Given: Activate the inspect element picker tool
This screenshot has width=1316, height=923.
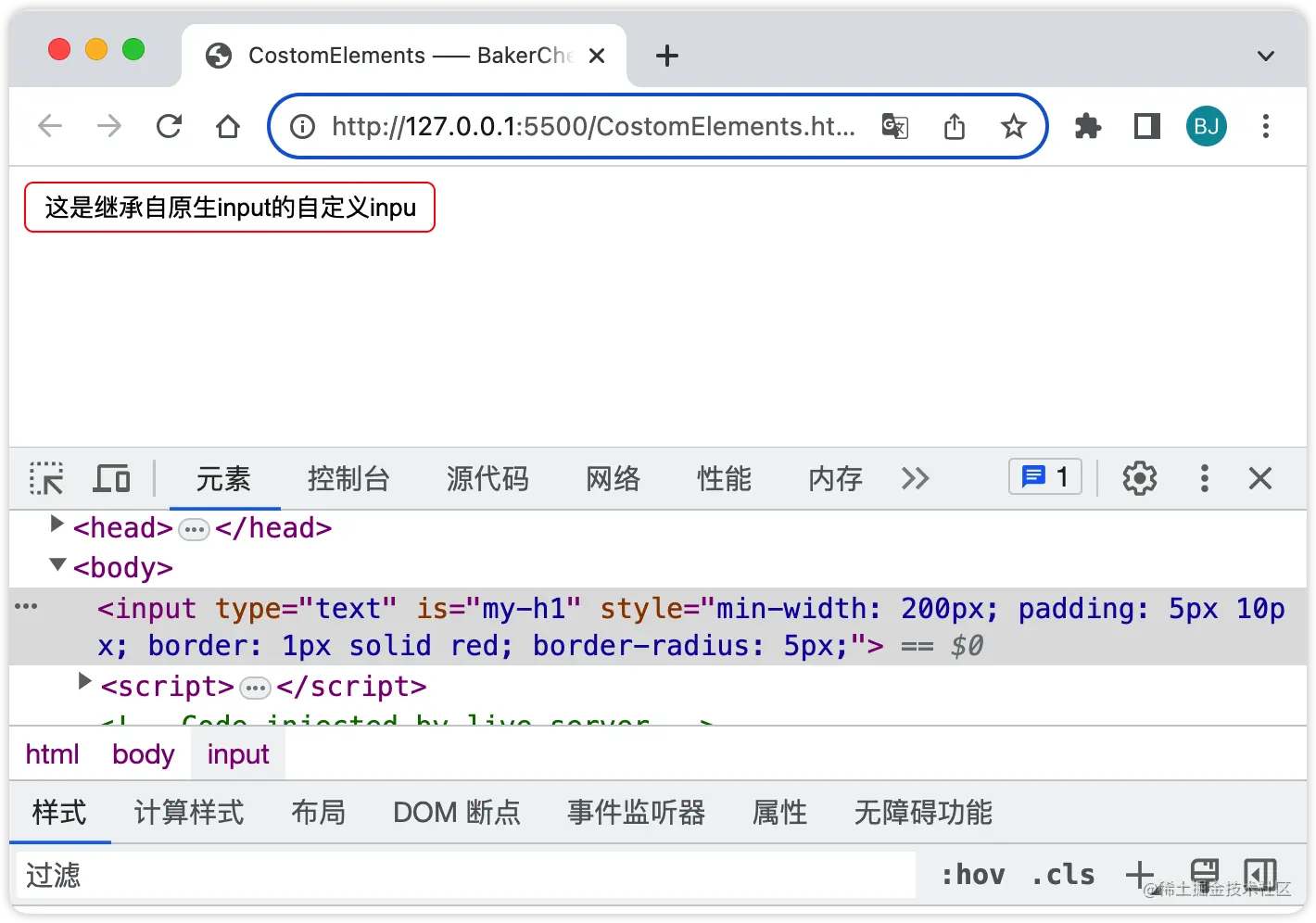Looking at the screenshot, I should [46, 478].
